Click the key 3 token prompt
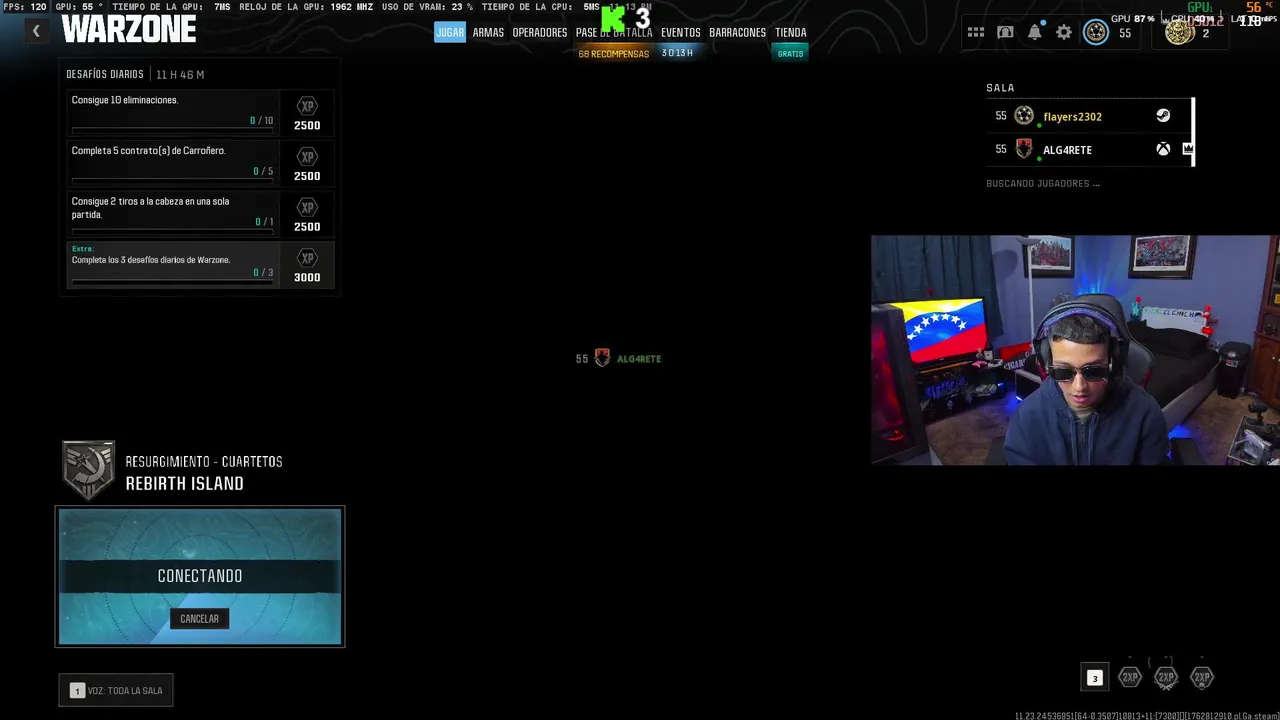Screen dimensions: 1280x720 pos(1094,678)
